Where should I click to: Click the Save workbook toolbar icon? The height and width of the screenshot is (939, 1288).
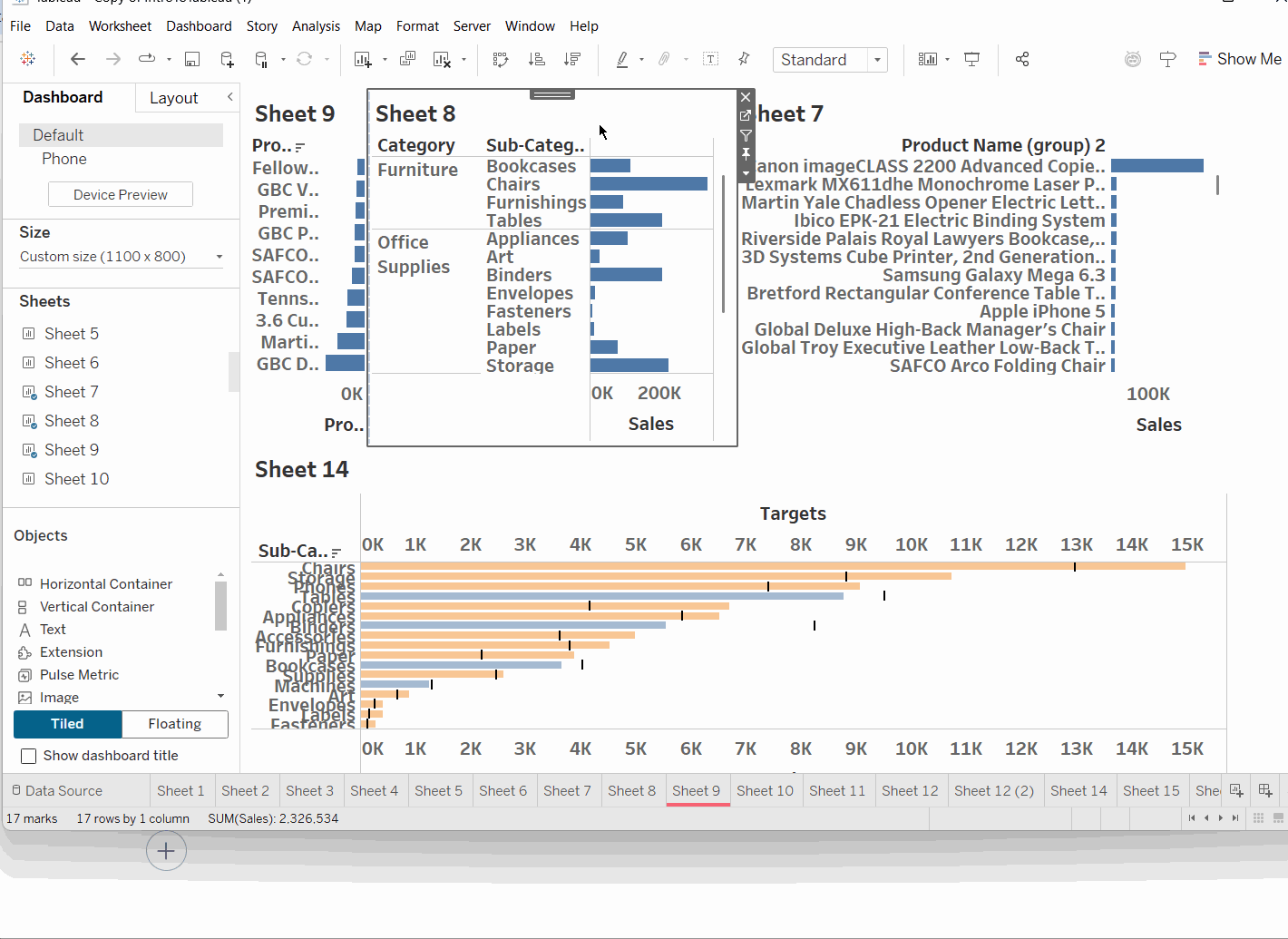(192, 60)
